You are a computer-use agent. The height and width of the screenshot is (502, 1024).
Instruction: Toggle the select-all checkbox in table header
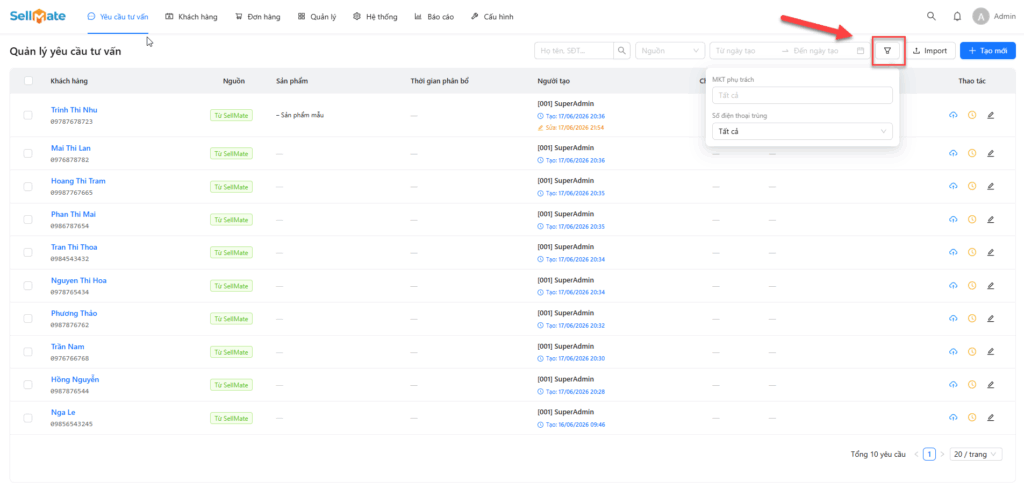(28, 81)
